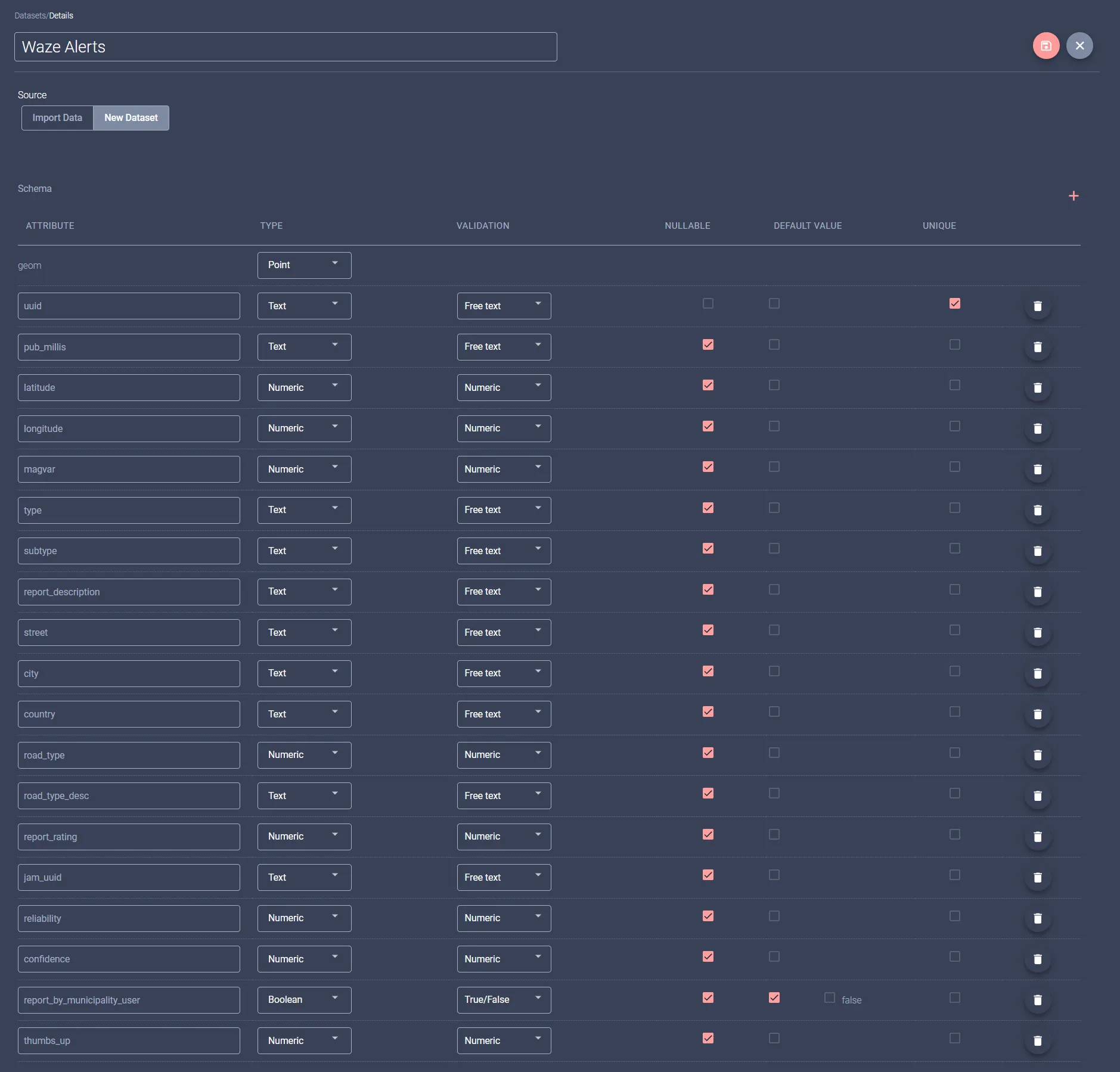The image size is (1120, 1072).
Task: Delete the type attribute row
Action: click(x=1037, y=510)
